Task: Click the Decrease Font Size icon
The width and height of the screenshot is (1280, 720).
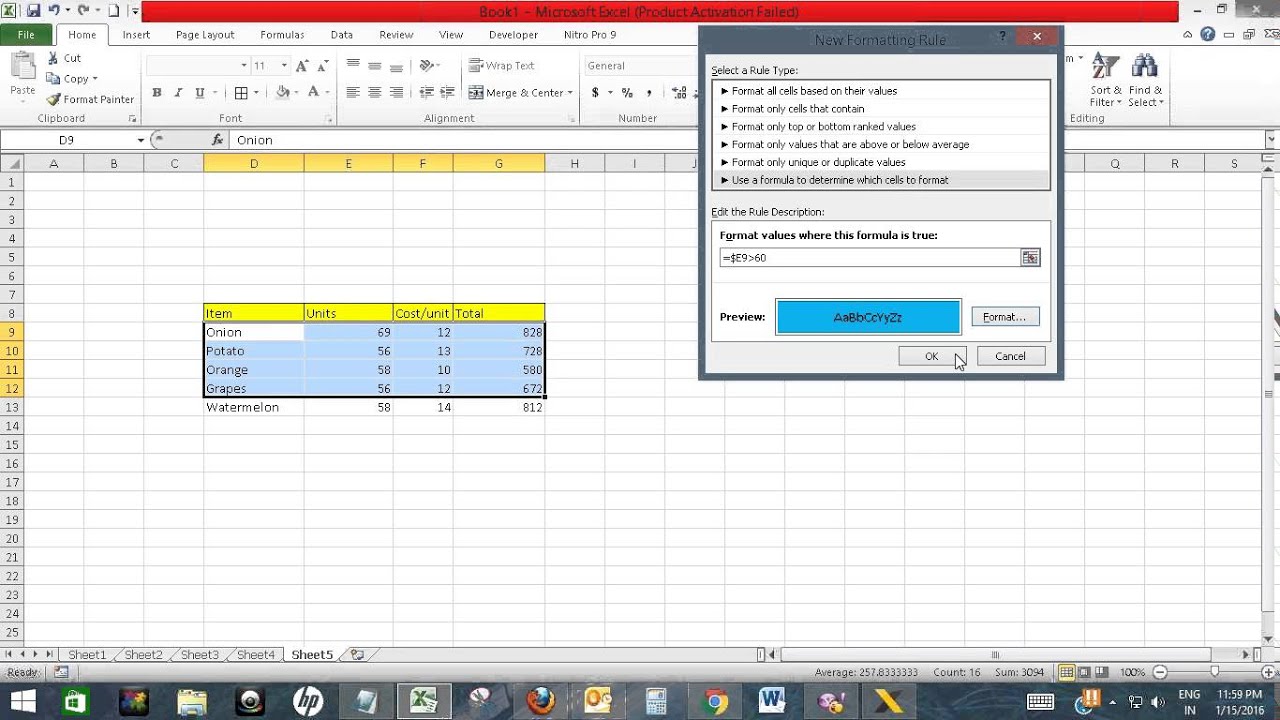Action: point(323,65)
